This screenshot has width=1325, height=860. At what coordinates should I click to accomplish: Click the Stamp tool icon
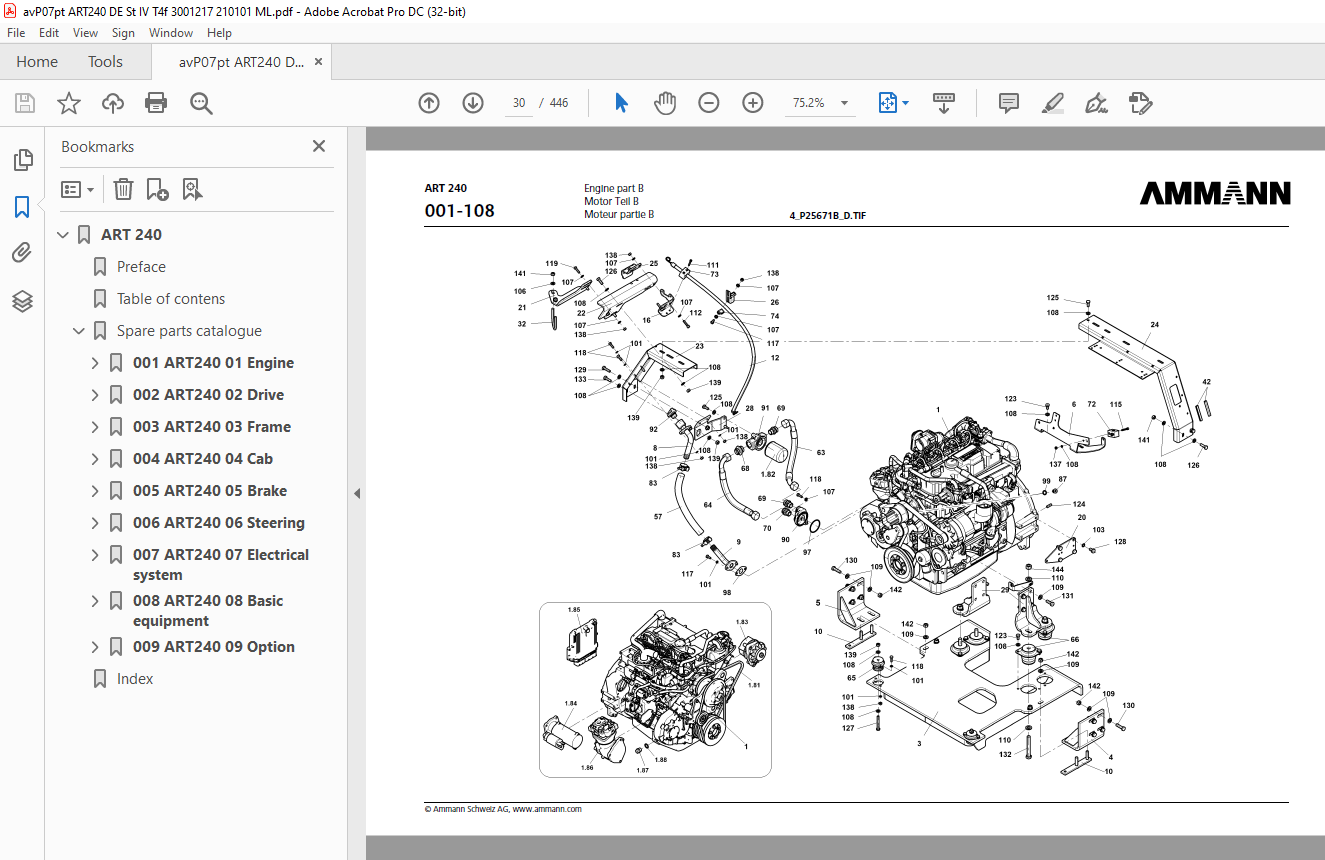1141,103
